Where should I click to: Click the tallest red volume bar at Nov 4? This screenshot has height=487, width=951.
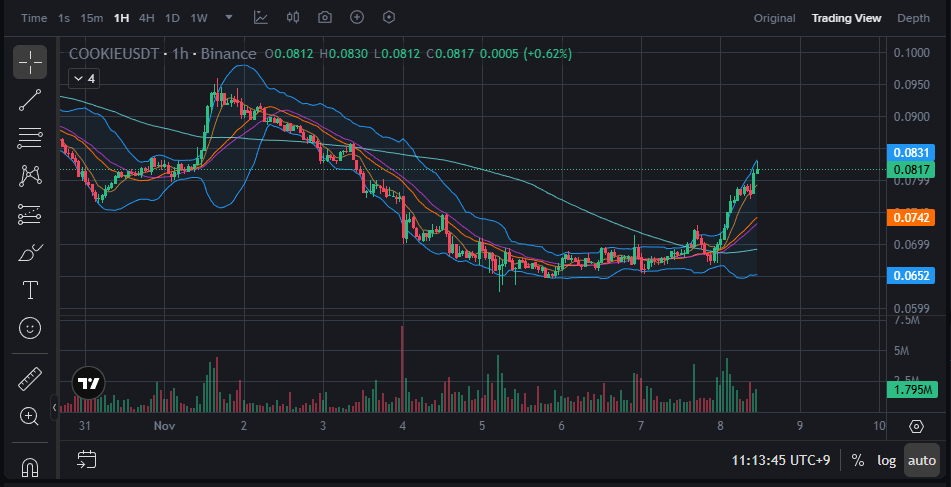(402, 369)
